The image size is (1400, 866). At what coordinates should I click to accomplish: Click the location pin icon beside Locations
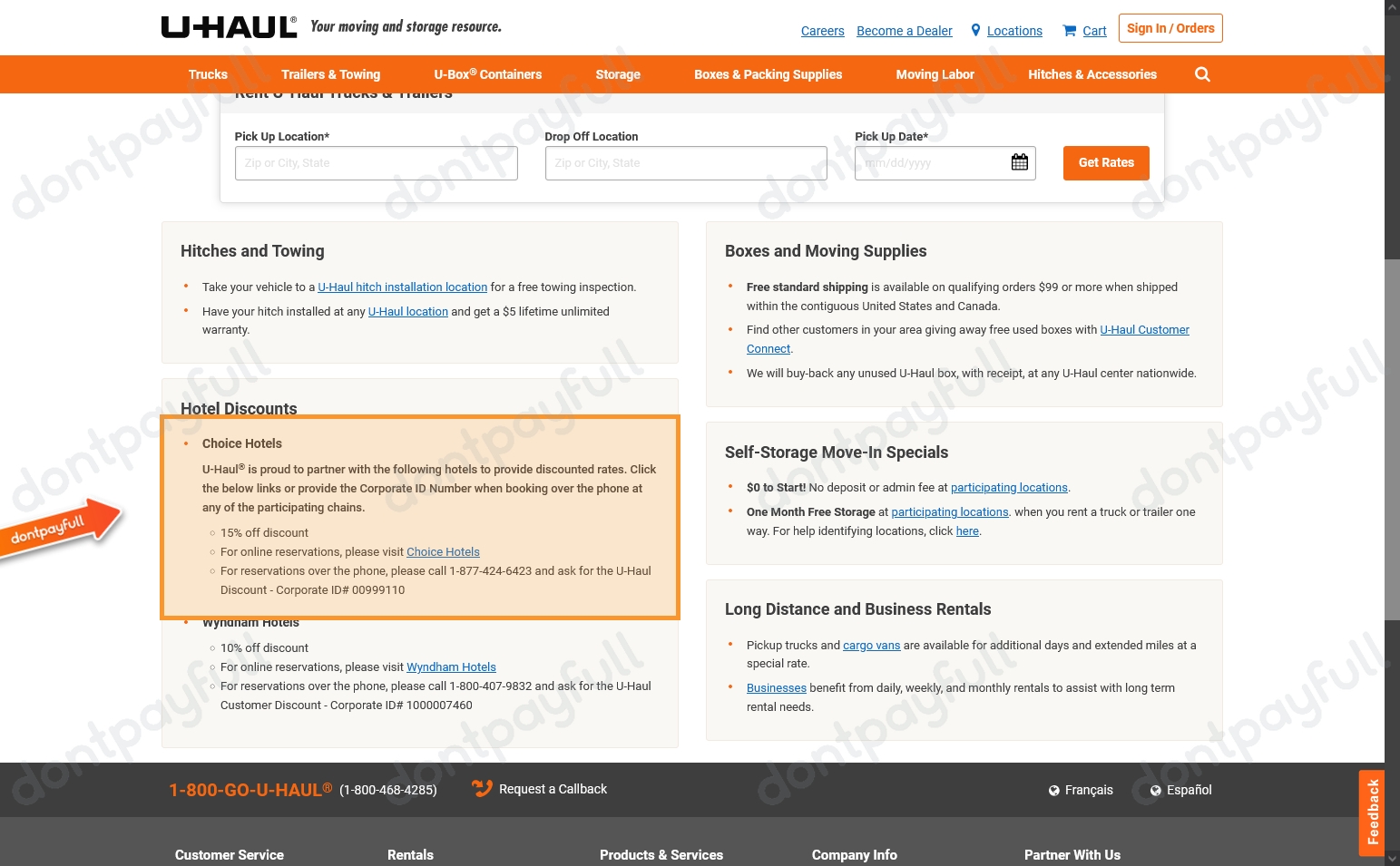976,30
